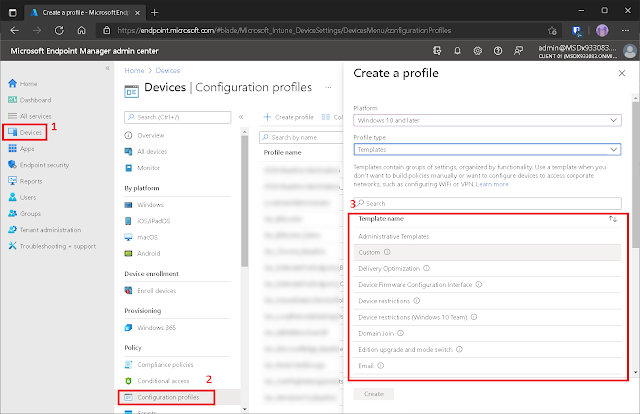Open Troubleshooting + support
The image size is (640, 414).
tap(52, 246)
